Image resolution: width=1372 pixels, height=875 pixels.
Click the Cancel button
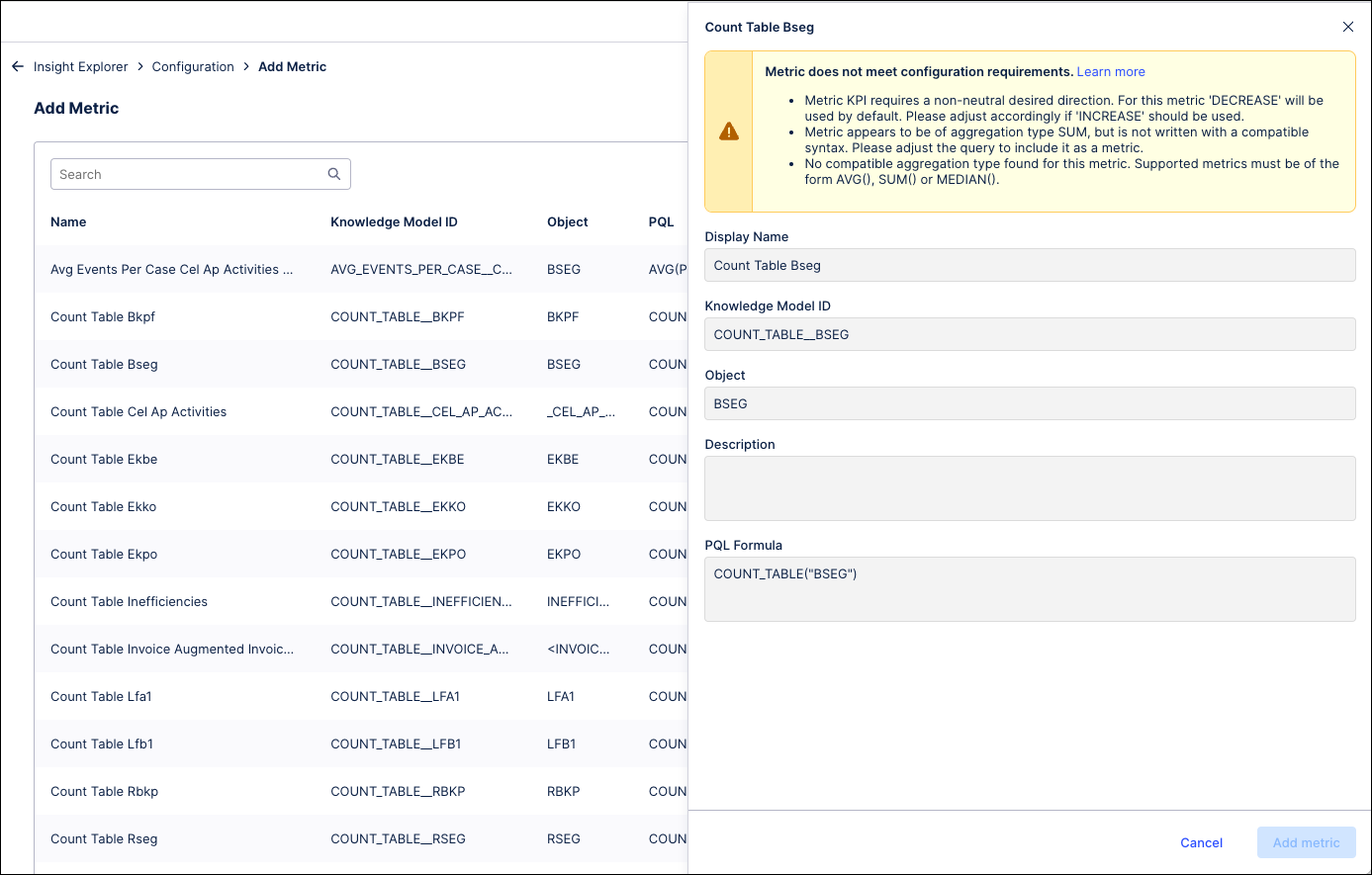coord(1202,842)
